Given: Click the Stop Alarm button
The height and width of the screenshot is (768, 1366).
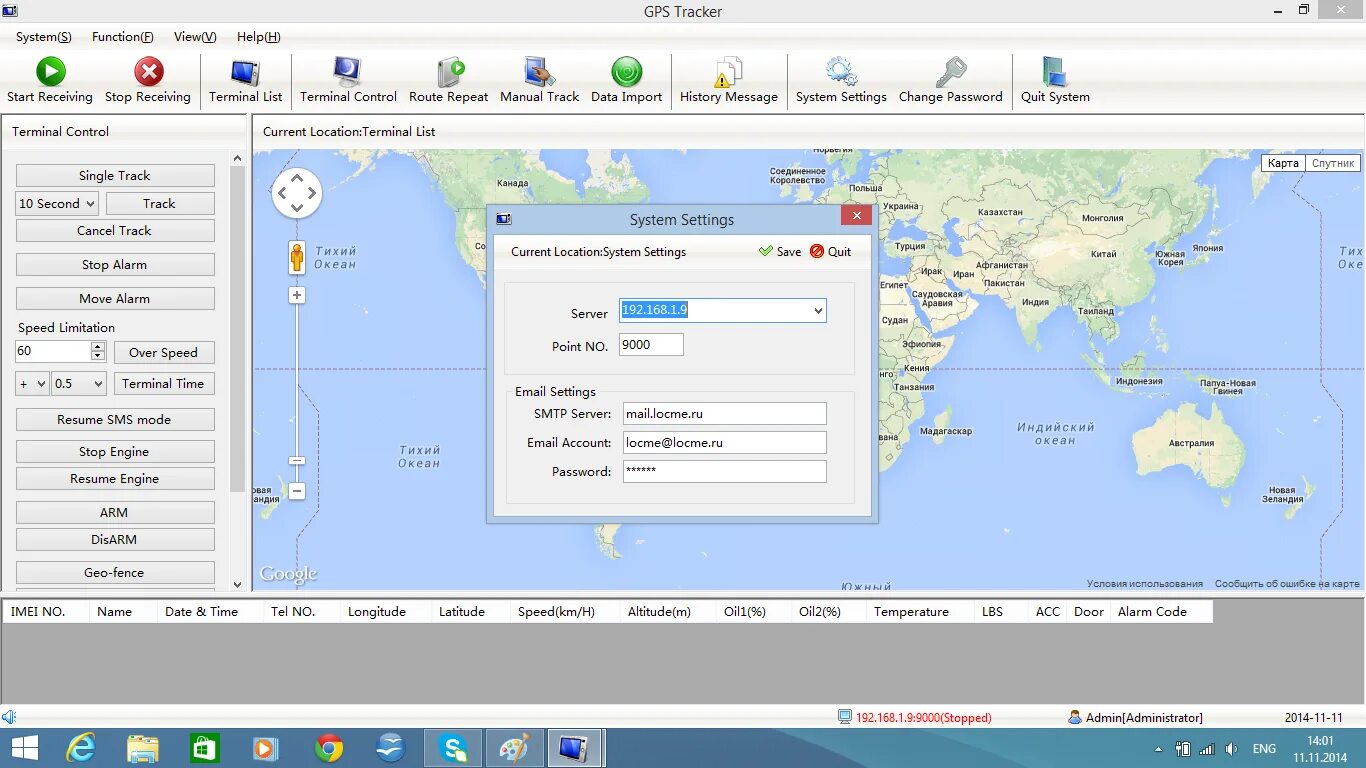Looking at the screenshot, I should 115,264.
